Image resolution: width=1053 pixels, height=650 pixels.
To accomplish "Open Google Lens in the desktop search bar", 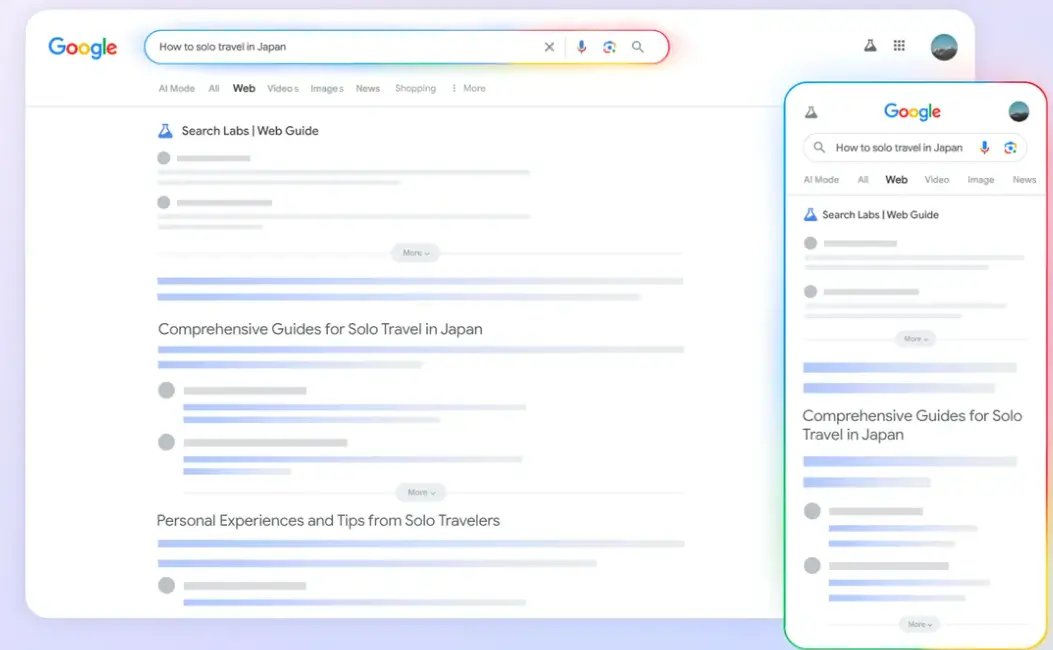I will click(x=609, y=47).
